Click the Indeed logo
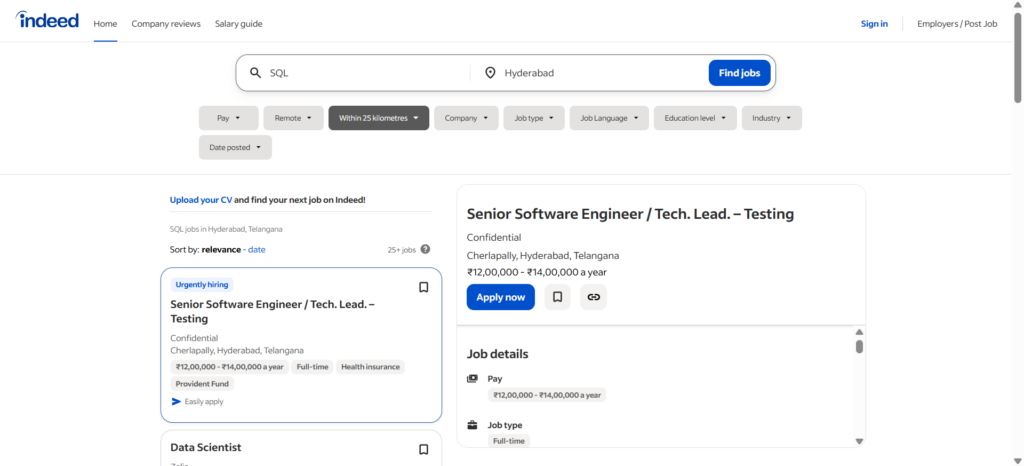 (47, 20)
